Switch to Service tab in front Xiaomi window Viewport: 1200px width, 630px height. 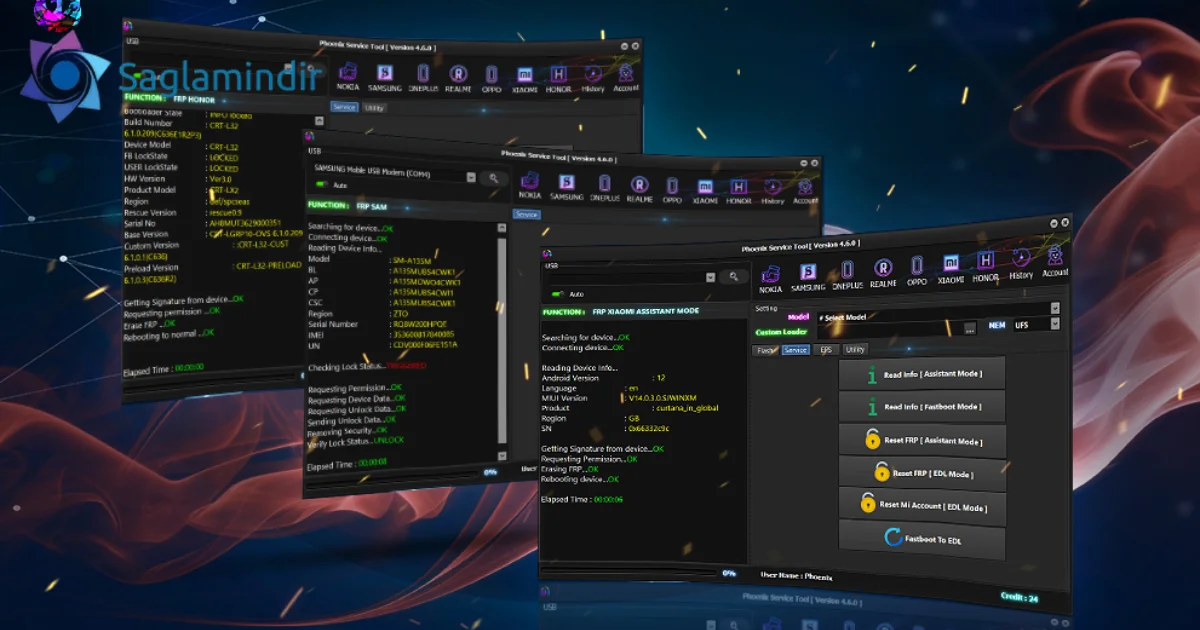(796, 350)
